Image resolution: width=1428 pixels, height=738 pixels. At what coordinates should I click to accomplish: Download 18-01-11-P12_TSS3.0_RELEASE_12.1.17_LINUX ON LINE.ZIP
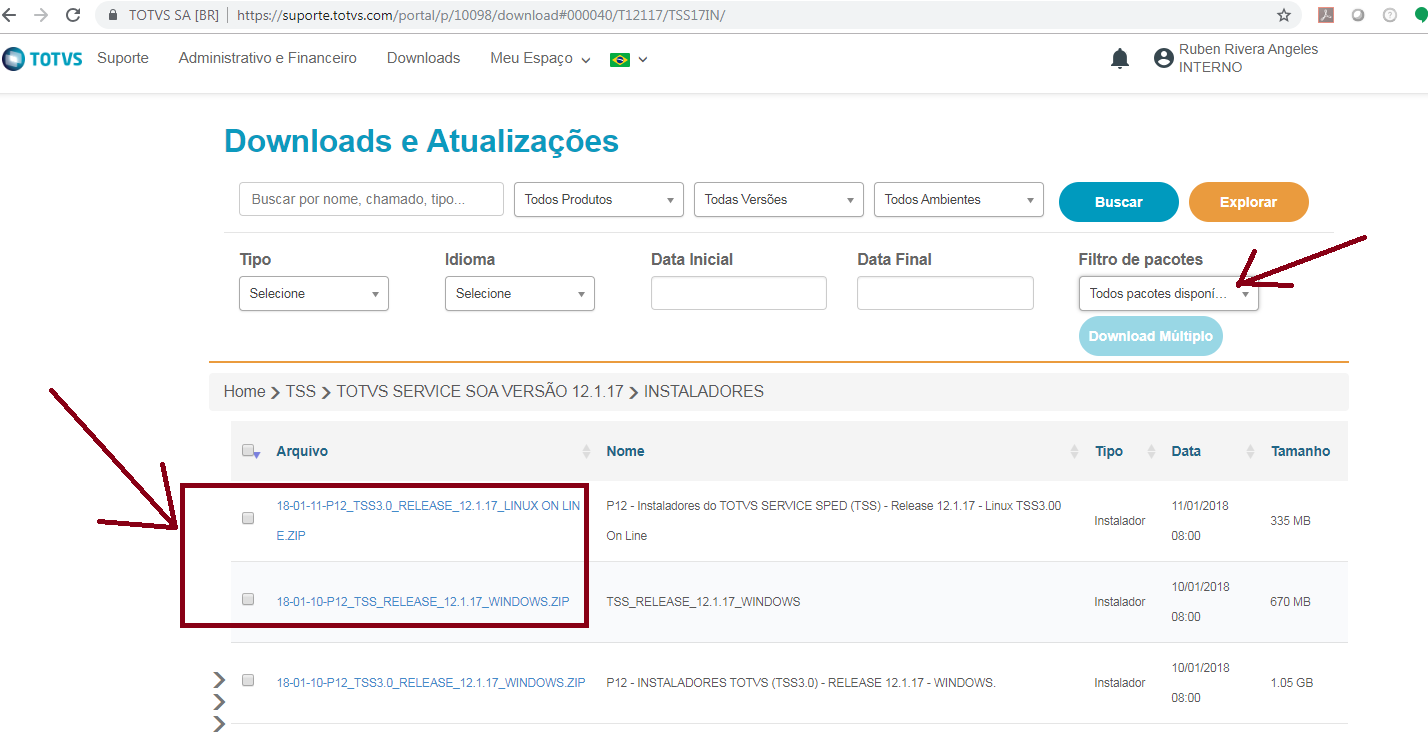click(428, 520)
